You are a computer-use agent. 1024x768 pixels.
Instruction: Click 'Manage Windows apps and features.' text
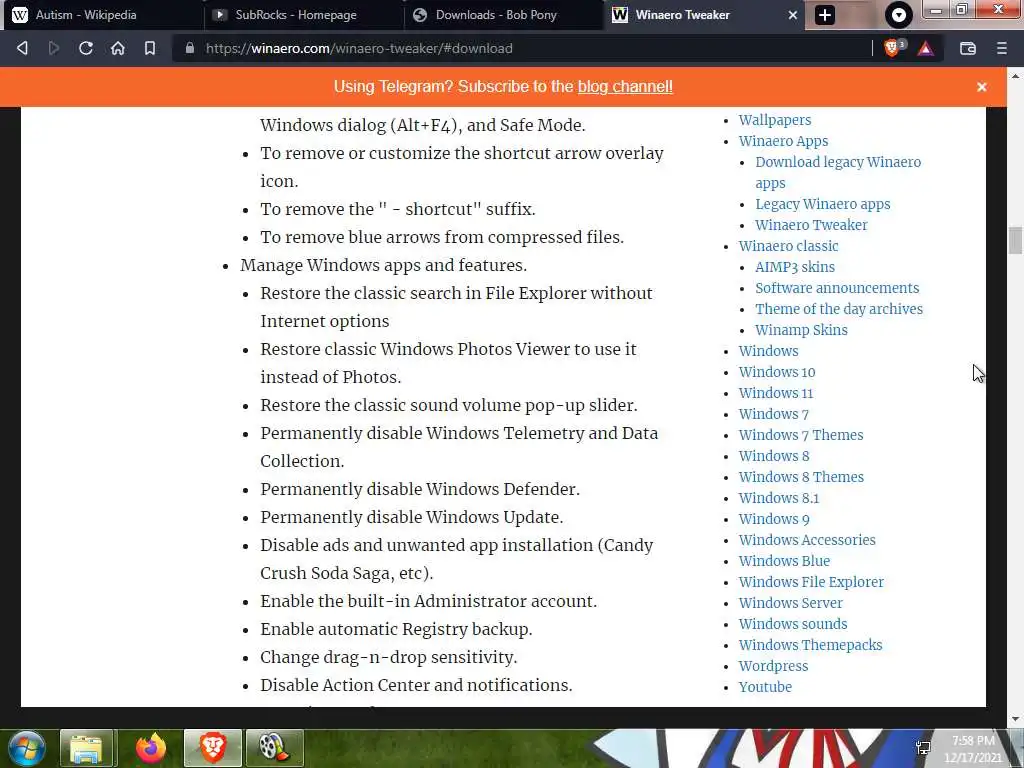click(383, 265)
